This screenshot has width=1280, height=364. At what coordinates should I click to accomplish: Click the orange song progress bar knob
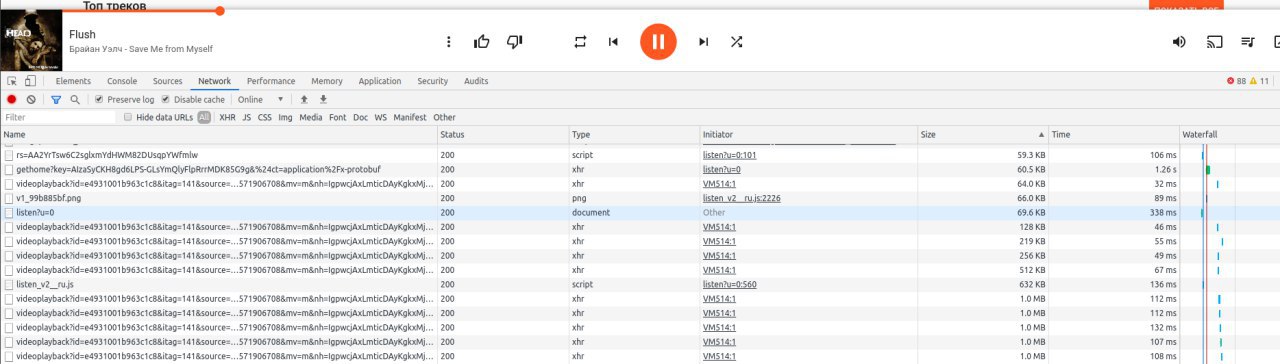click(x=220, y=11)
